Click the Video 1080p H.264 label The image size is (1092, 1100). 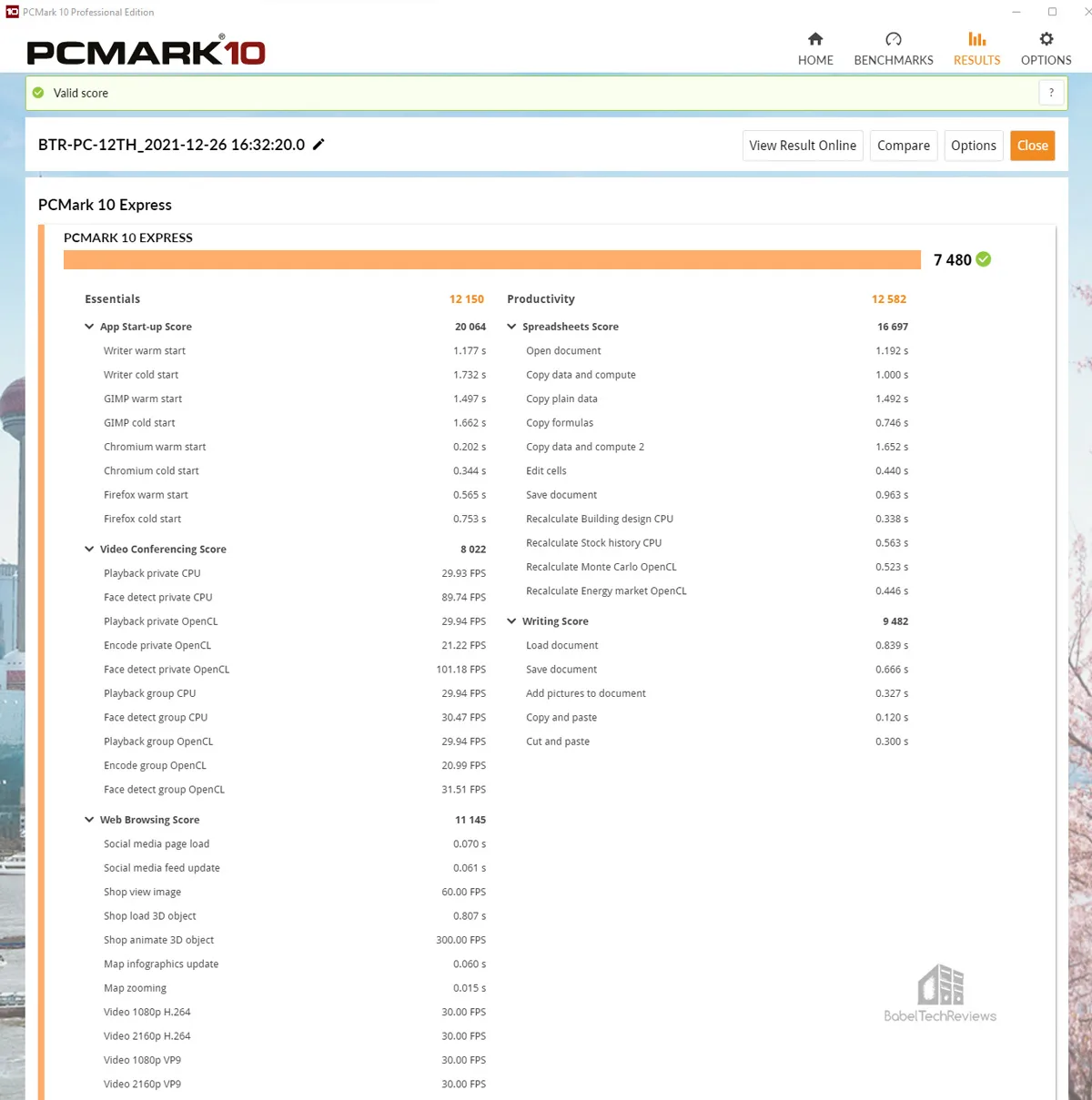click(147, 1013)
